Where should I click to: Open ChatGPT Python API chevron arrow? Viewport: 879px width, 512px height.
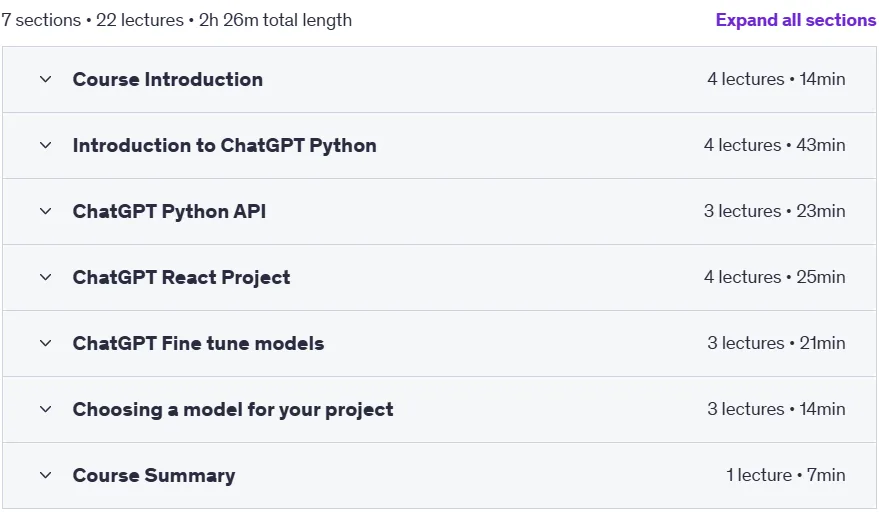coord(45,211)
